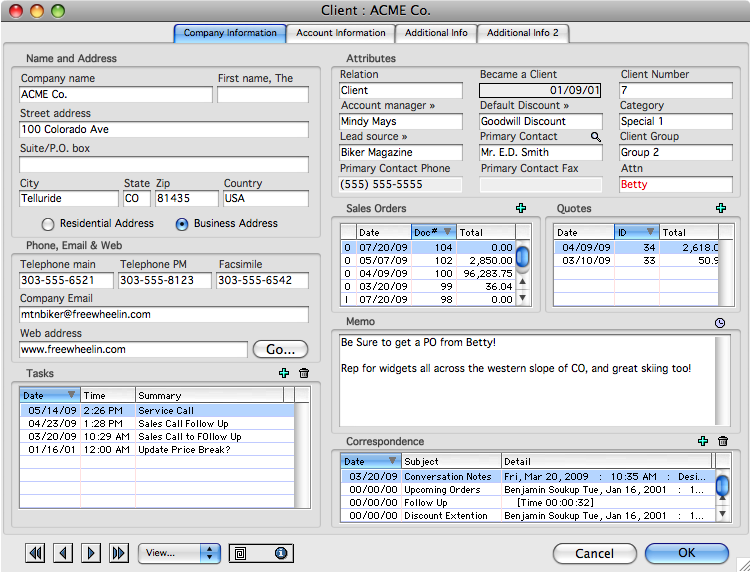Screen dimensions: 751x574
Task: Delete correspondence using its trash icon
Action: pyautogui.click(x=723, y=441)
